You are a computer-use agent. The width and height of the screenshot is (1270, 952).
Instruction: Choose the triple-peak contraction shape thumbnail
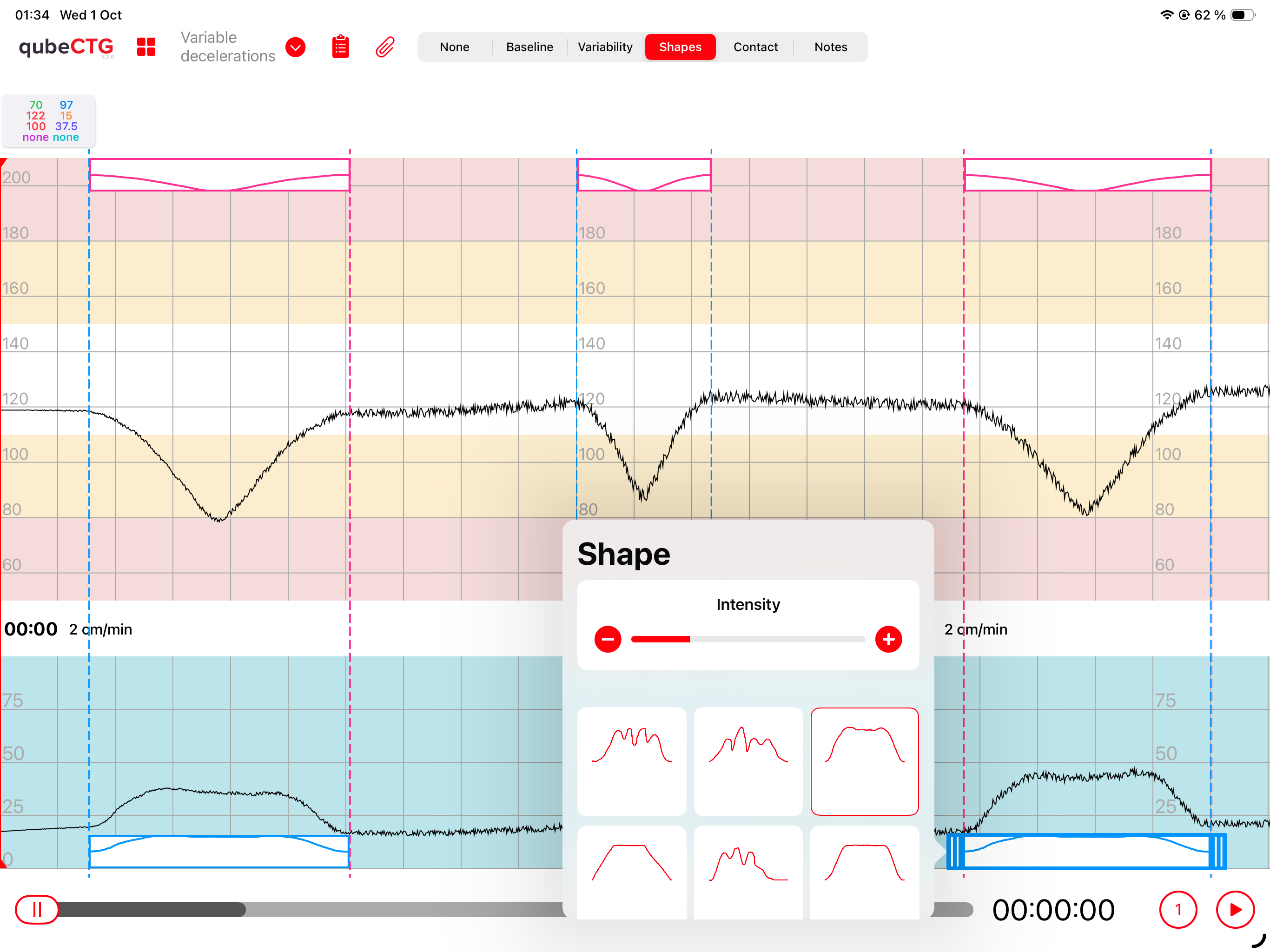coord(632,761)
